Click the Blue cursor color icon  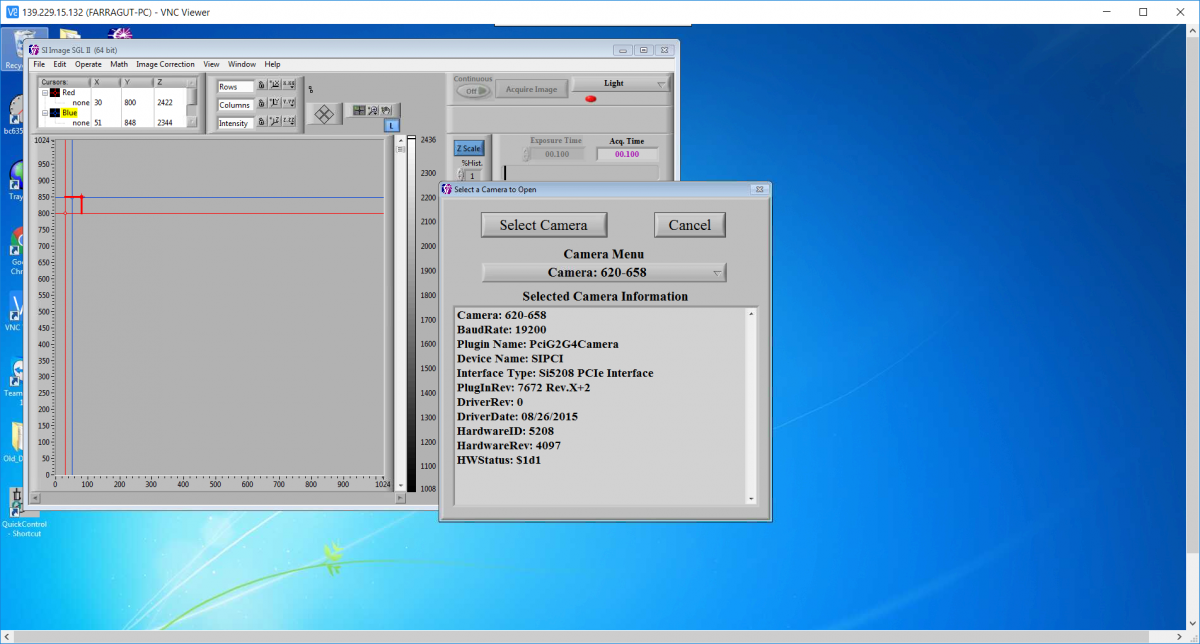pos(55,113)
